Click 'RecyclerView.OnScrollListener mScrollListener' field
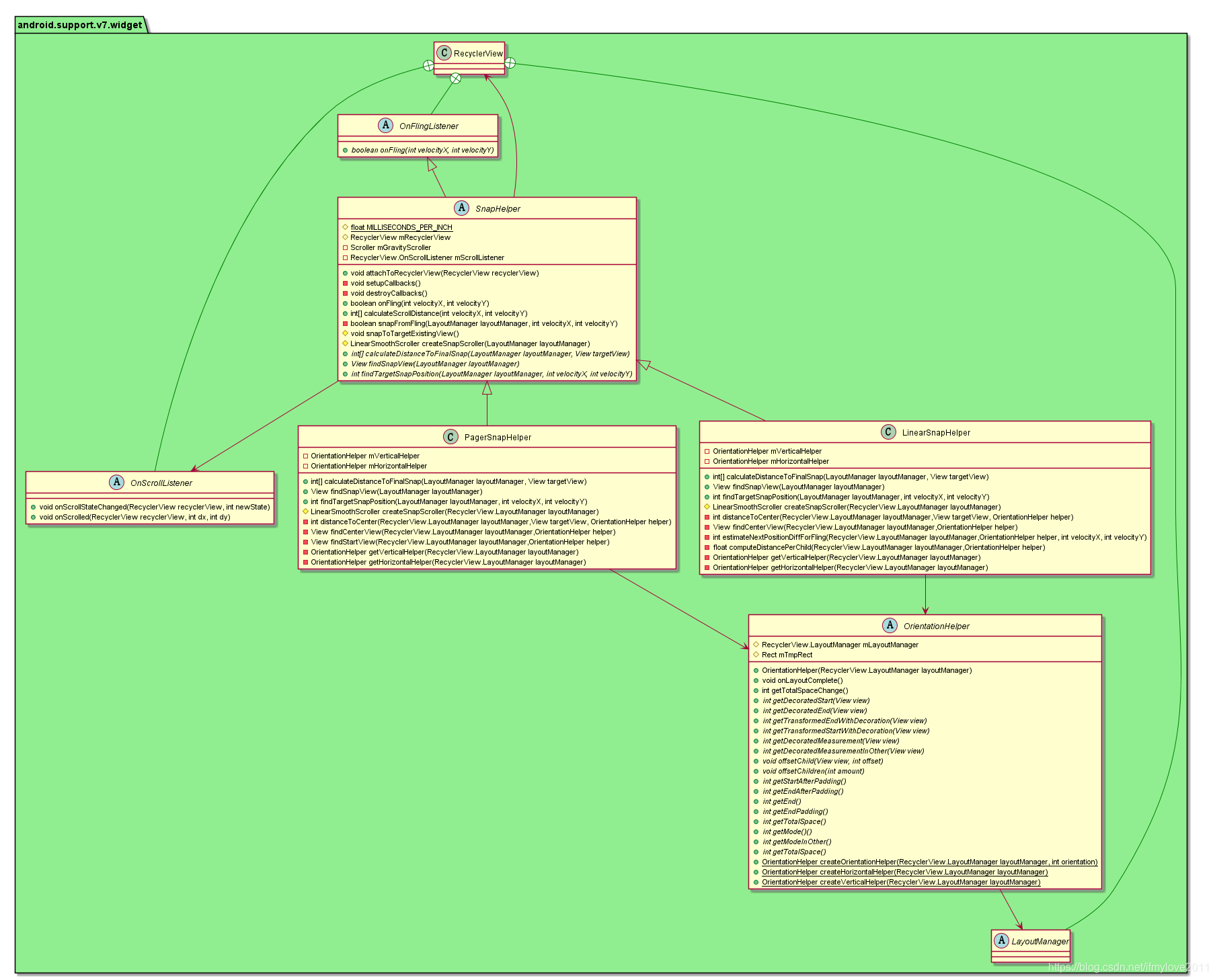 click(x=427, y=257)
